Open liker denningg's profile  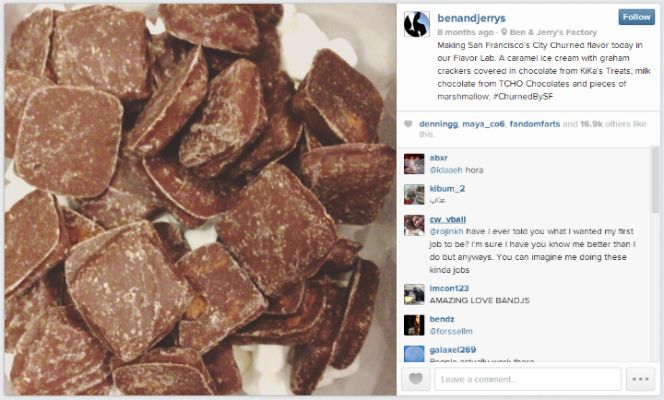tap(438, 124)
